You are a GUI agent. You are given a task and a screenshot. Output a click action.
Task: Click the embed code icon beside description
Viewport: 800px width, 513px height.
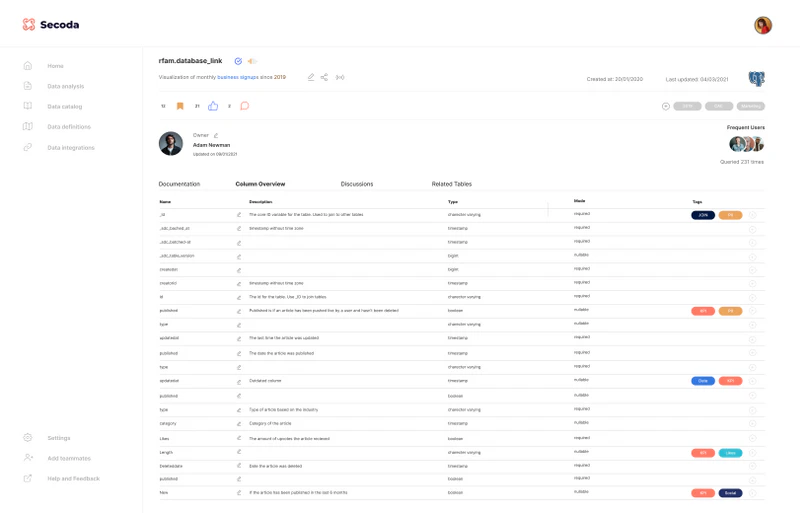click(340, 77)
